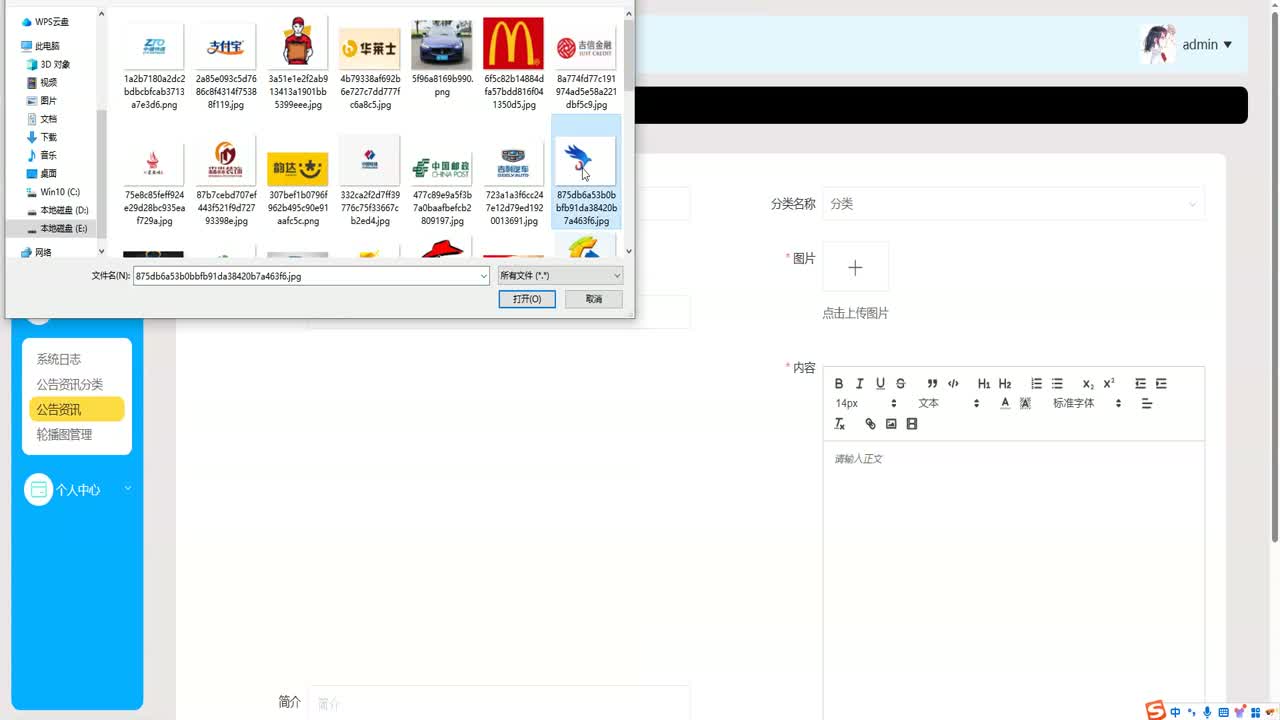The height and width of the screenshot is (720, 1280).
Task: Apply superscript formatting in the editor
Action: click(x=1109, y=383)
